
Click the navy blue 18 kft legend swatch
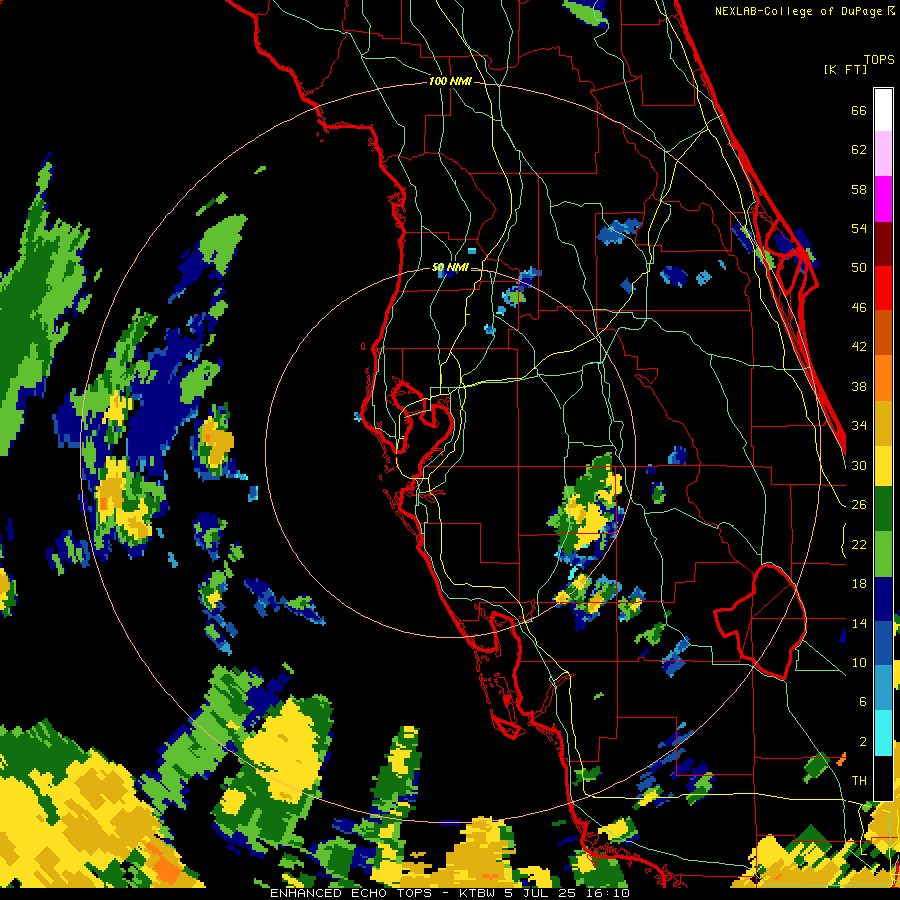click(883, 599)
